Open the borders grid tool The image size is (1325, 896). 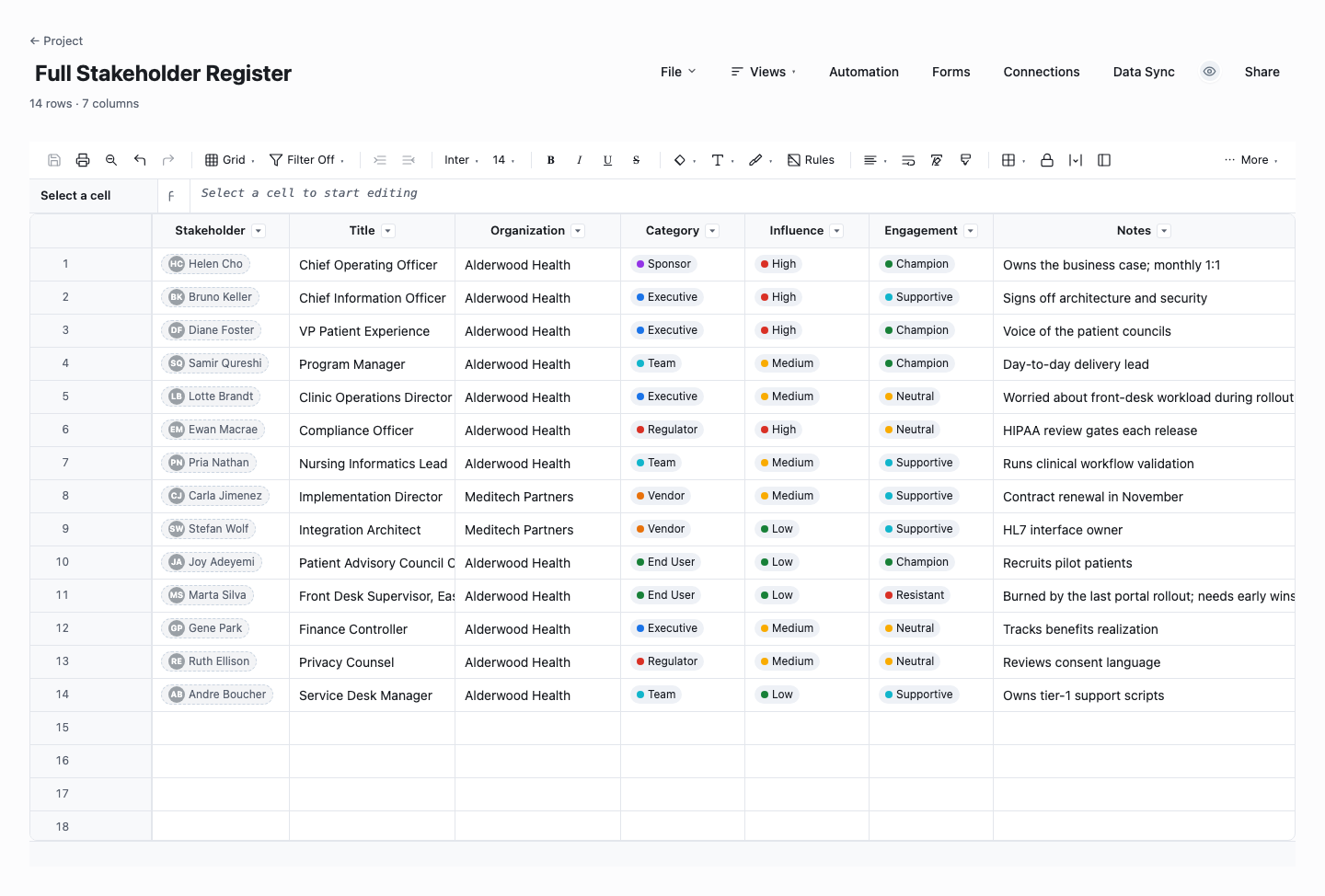[1013, 160]
